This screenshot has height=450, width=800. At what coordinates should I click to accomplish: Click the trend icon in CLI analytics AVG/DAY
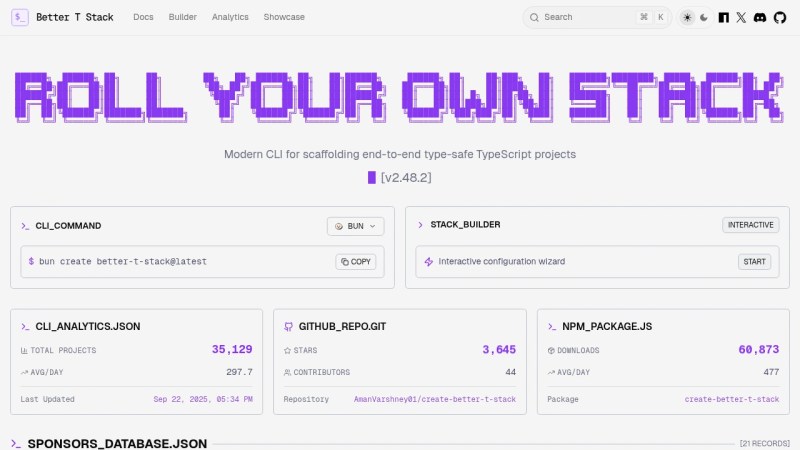24,372
